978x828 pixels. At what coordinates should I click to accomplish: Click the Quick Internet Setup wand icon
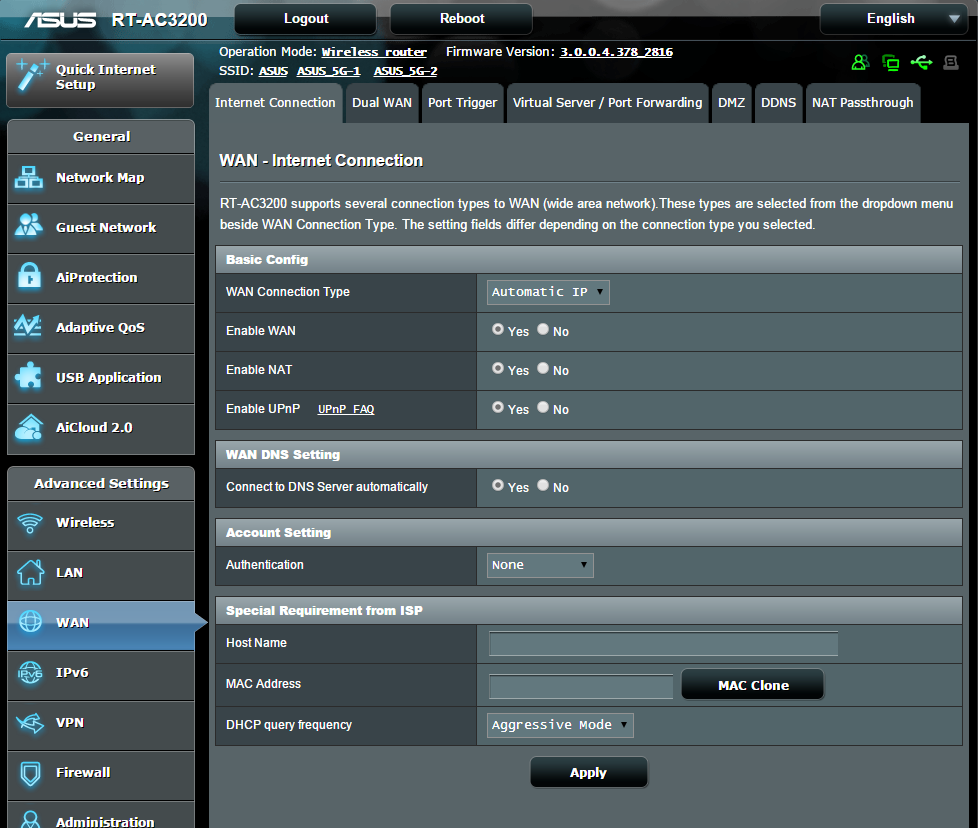coord(31,76)
